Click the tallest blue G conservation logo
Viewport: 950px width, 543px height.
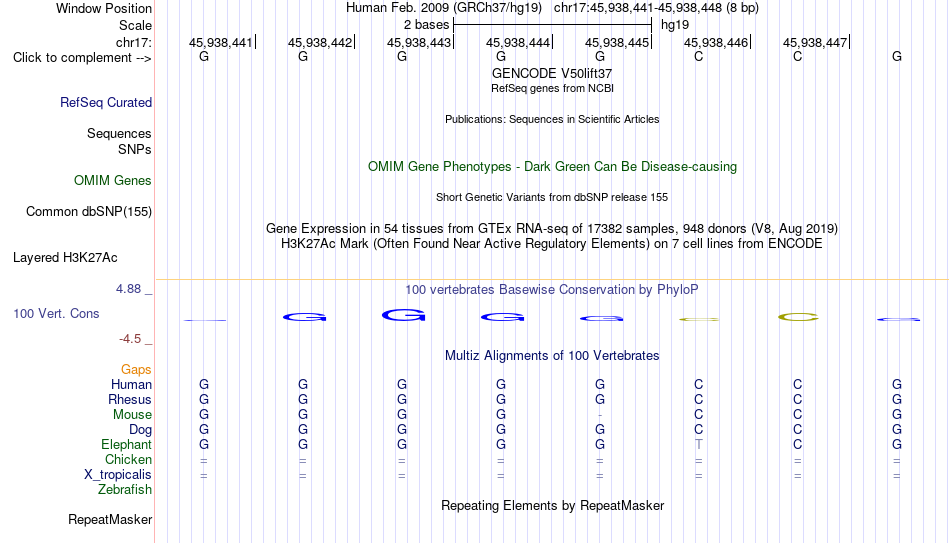404,315
